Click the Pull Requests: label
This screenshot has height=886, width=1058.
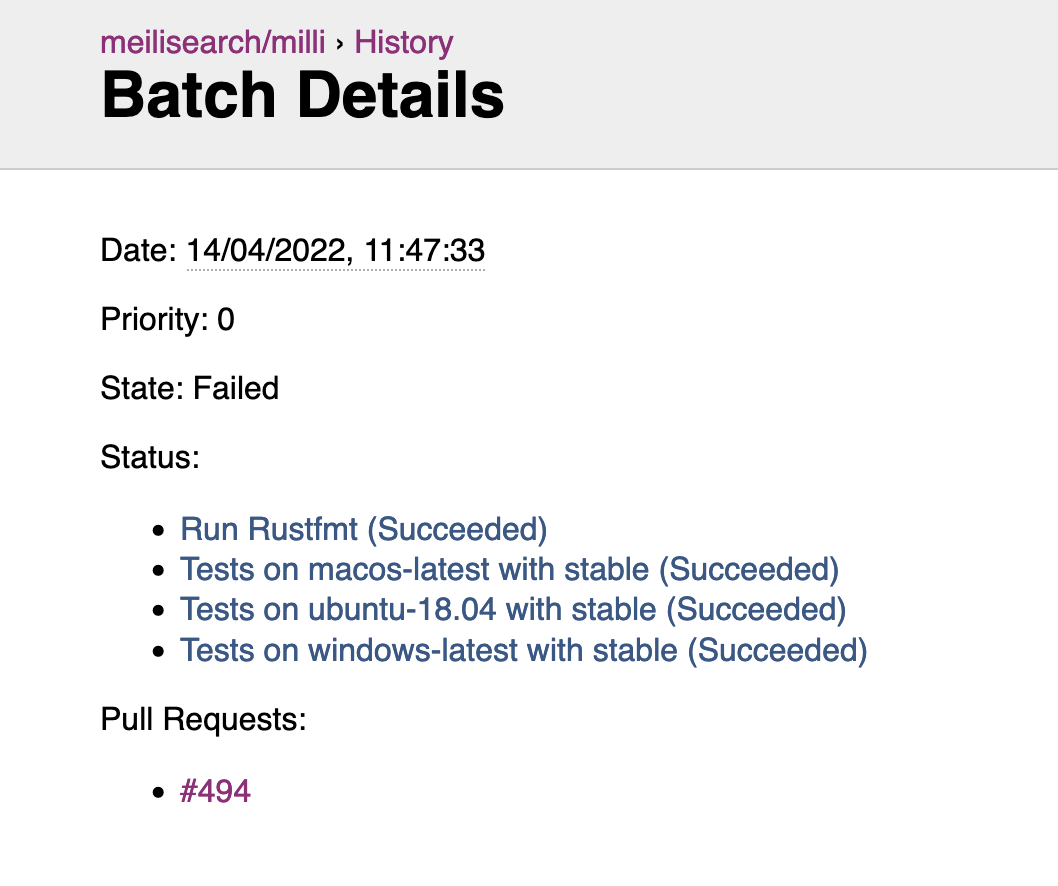203,719
